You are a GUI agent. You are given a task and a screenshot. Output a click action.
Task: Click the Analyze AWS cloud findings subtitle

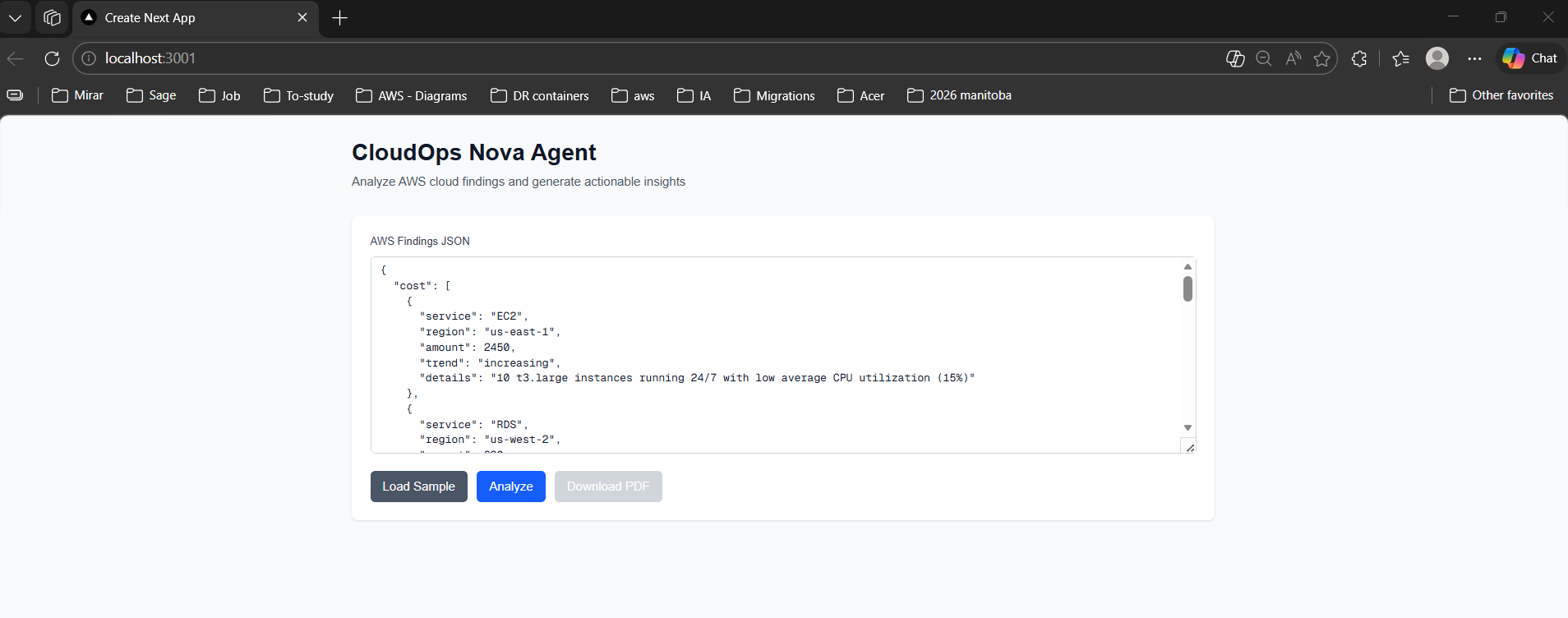[x=519, y=182]
